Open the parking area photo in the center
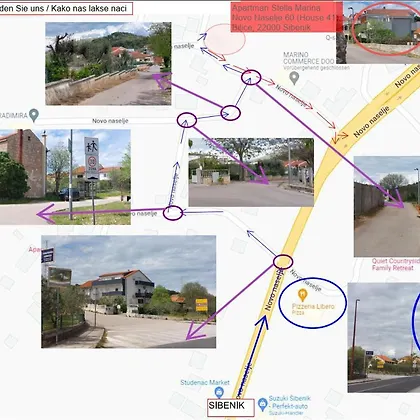Viewport: 420px width, 420px height. tap(251, 172)
